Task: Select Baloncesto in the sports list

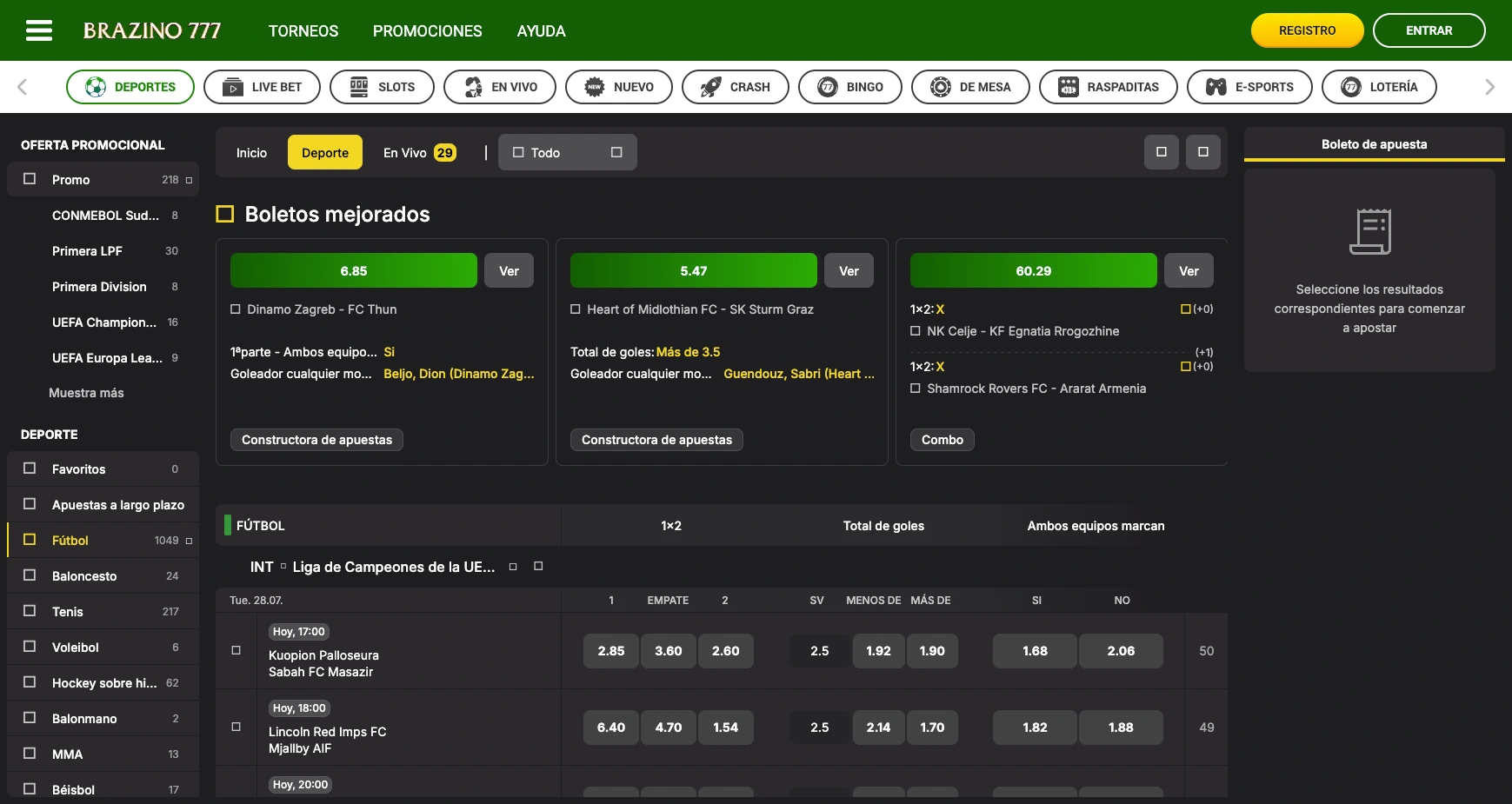Action: tap(103, 576)
